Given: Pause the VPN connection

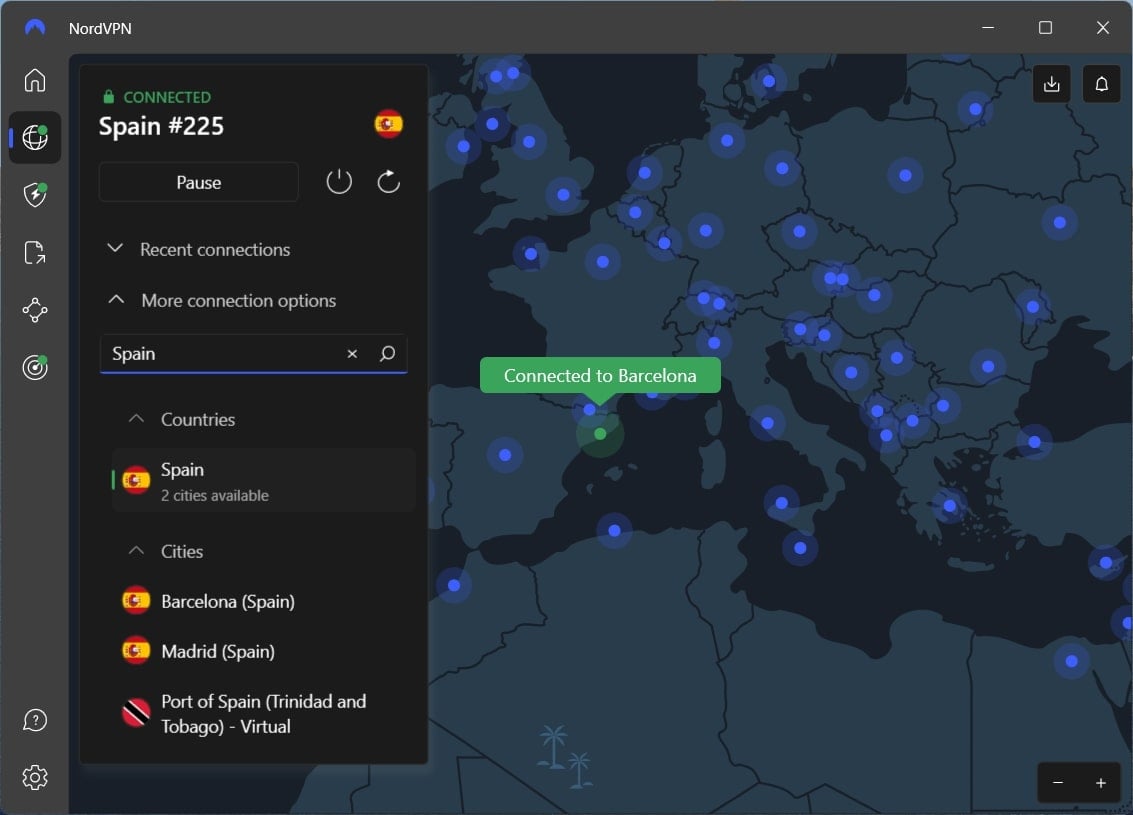Looking at the screenshot, I should click(199, 182).
